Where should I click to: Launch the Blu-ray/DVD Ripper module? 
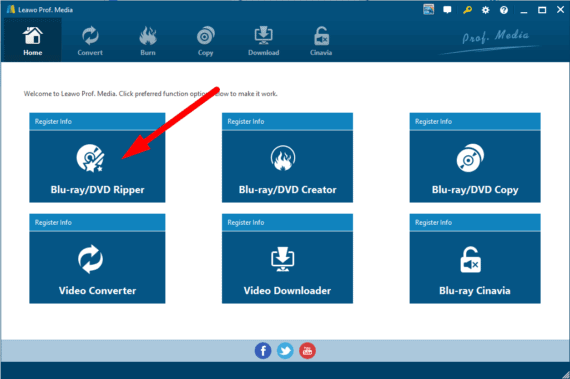coord(97,166)
